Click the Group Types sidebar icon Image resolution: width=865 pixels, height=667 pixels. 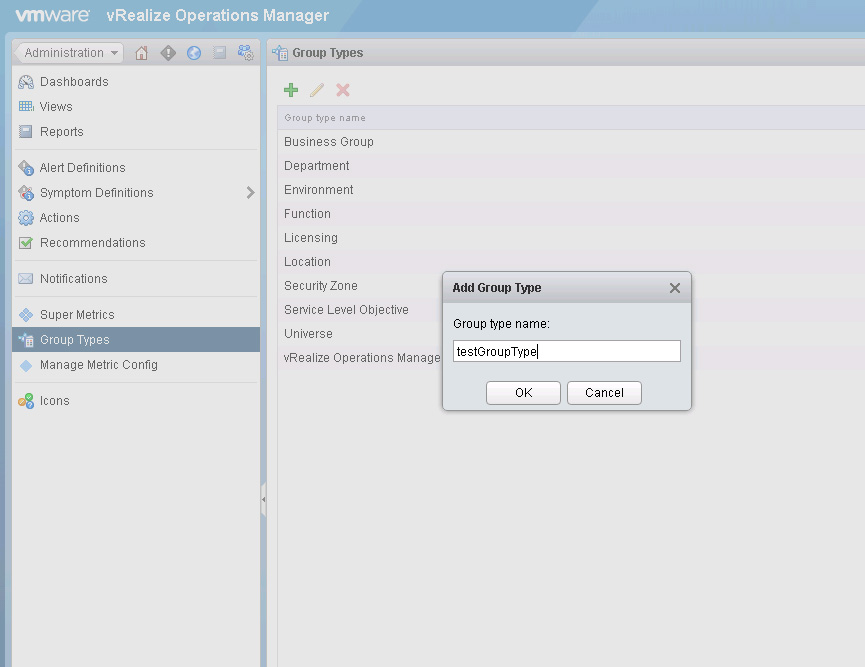26,340
